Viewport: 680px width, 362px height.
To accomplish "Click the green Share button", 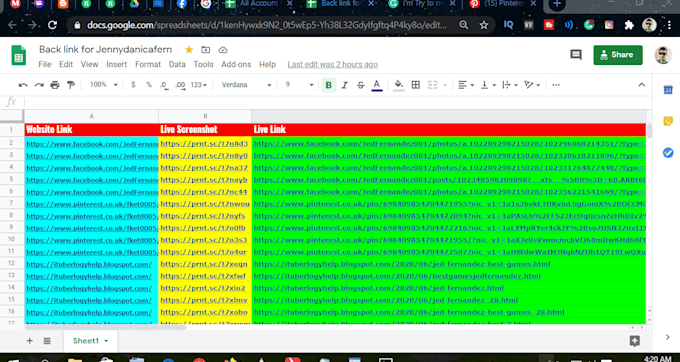I will tap(618, 55).
